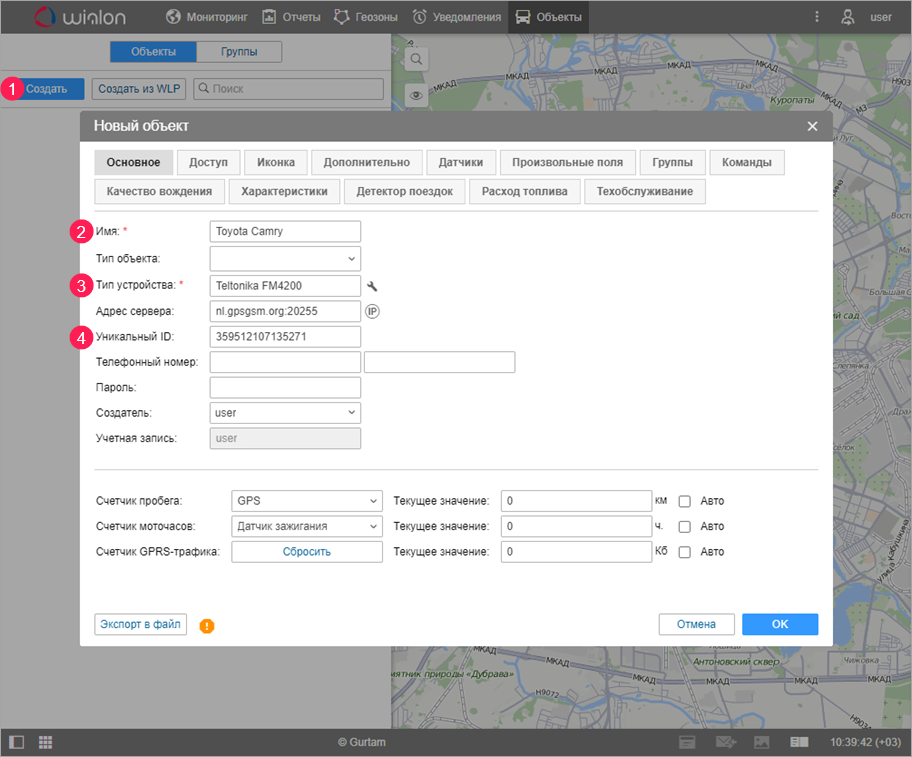Screen dimensions: 912x757
Task: Select the Техобслуживание tab
Action: point(645,191)
